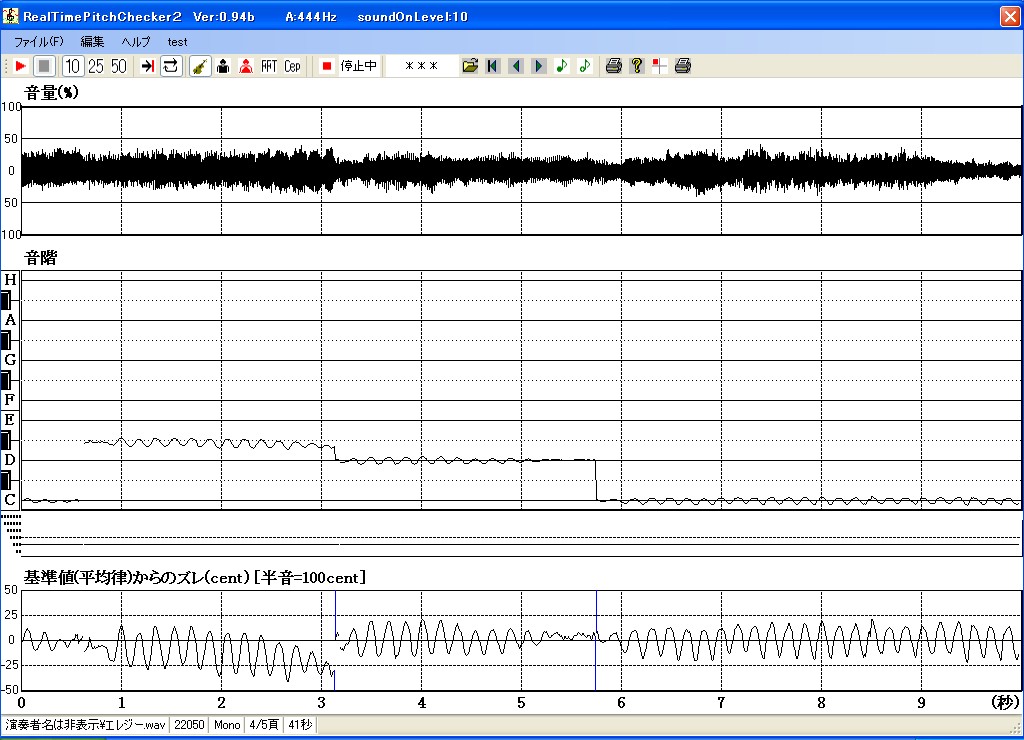The height and width of the screenshot is (740, 1024).
Task: Click the D key on the scale keyboard
Action: coord(10,460)
